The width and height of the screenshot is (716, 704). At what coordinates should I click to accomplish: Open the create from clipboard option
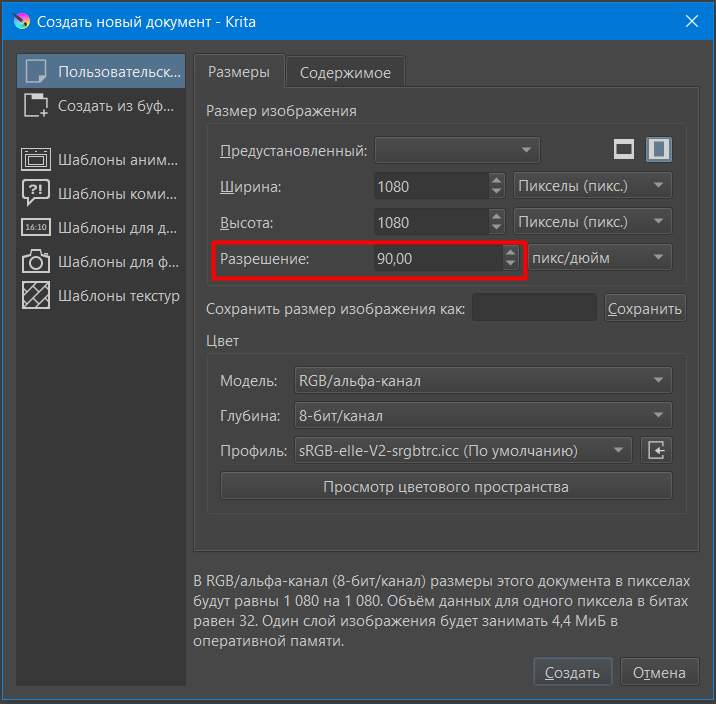(x=36, y=105)
